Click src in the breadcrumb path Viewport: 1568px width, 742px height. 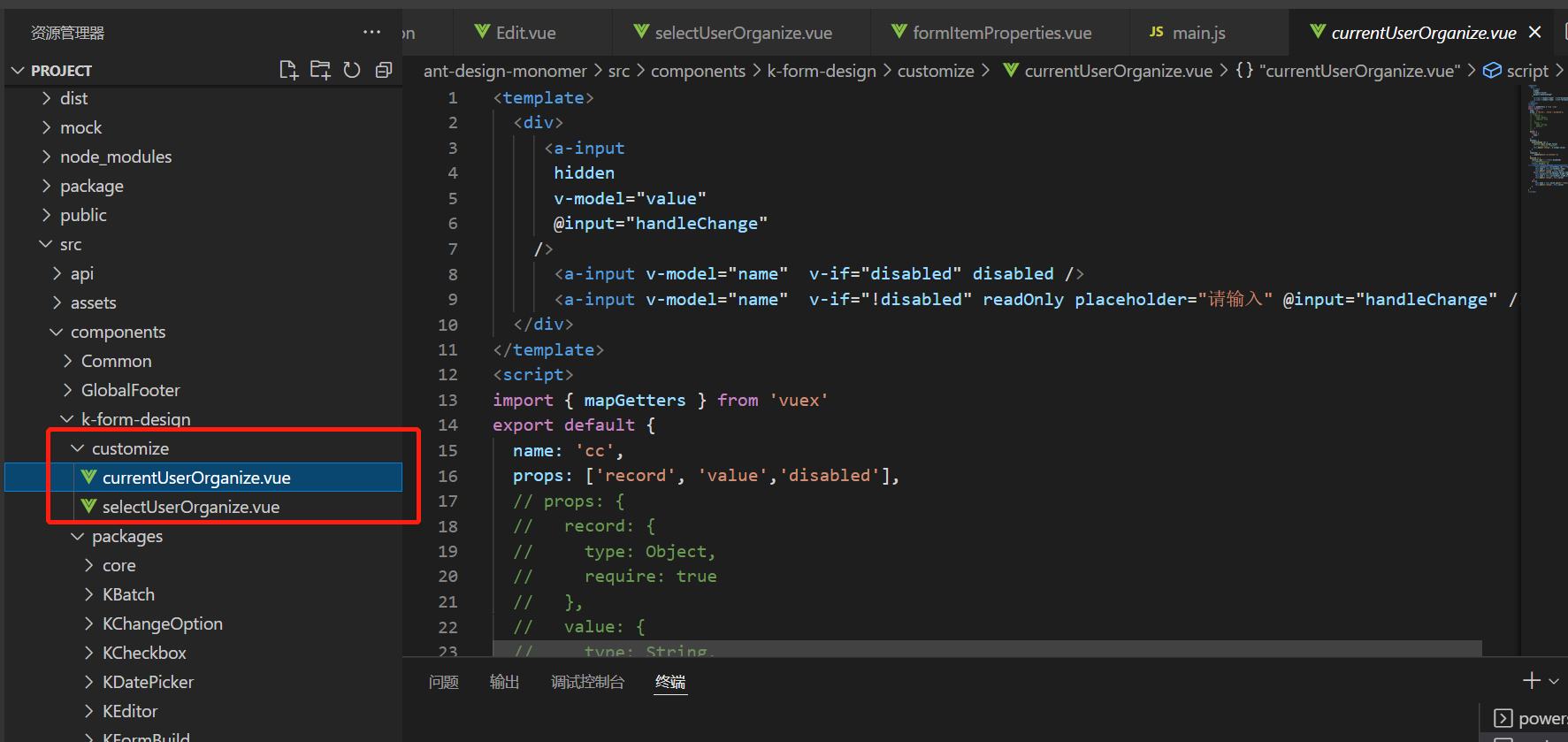pyautogui.click(x=619, y=71)
